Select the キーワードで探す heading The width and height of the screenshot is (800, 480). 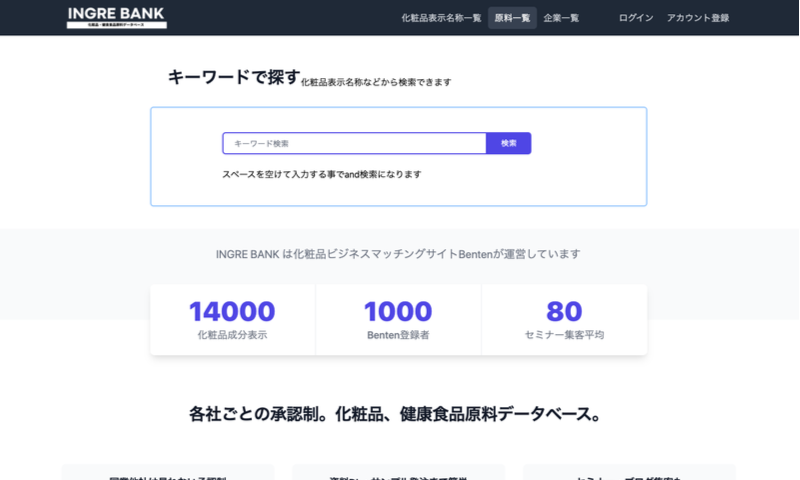(234, 77)
